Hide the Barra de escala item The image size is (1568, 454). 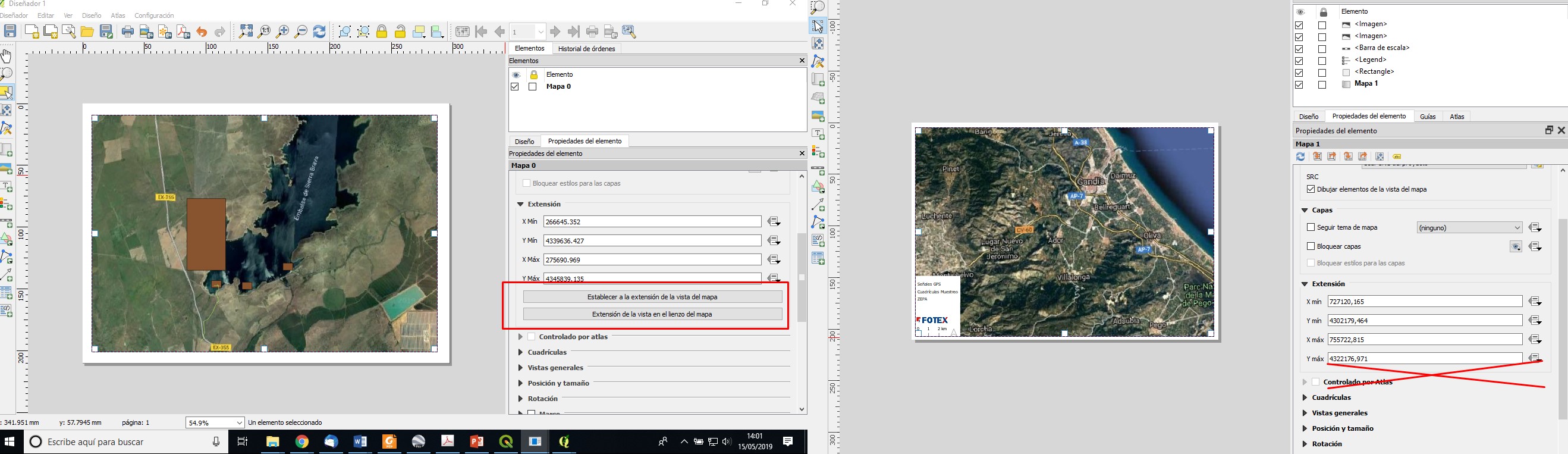1299,49
